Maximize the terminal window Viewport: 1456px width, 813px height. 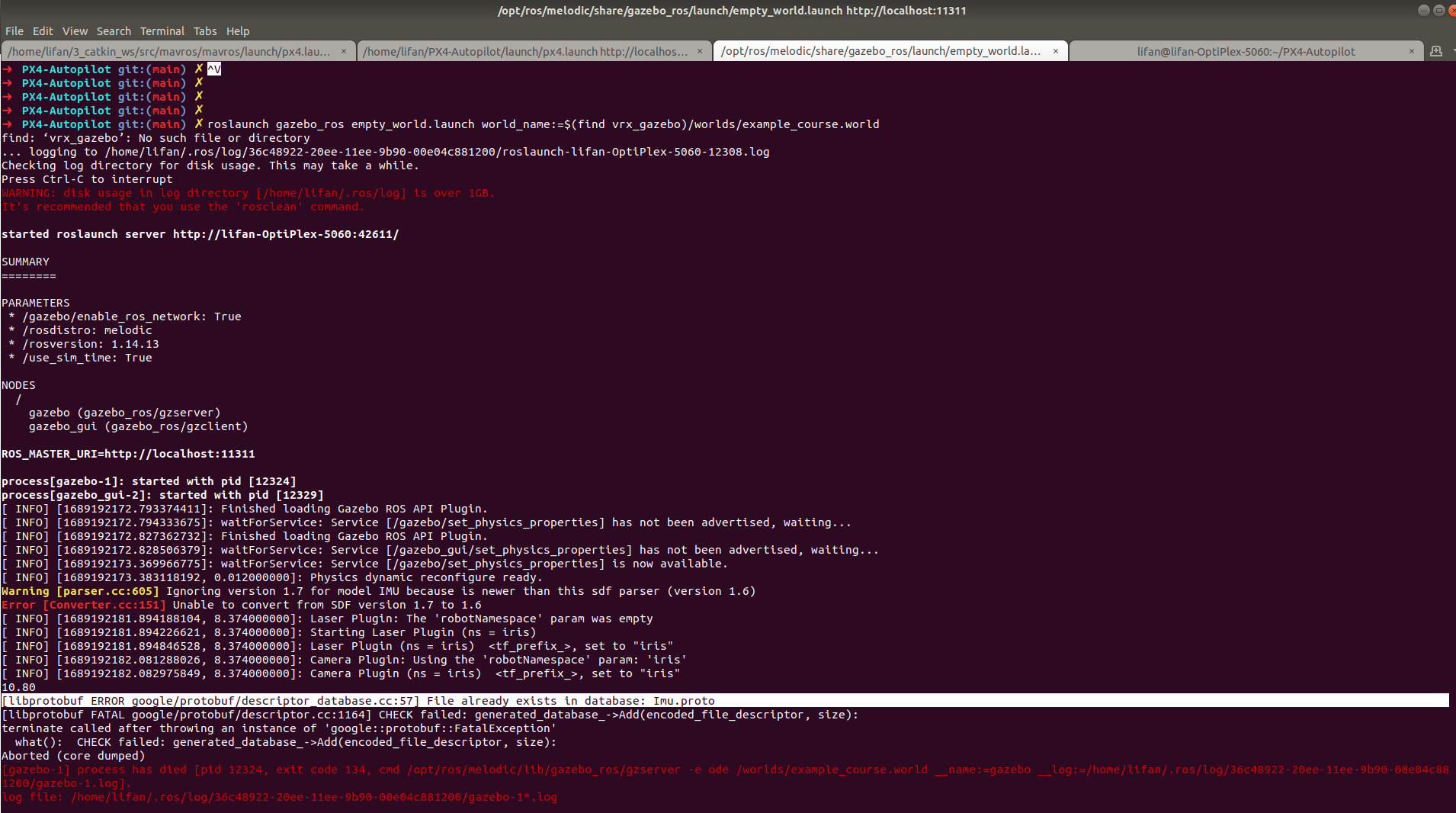[1439, 11]
